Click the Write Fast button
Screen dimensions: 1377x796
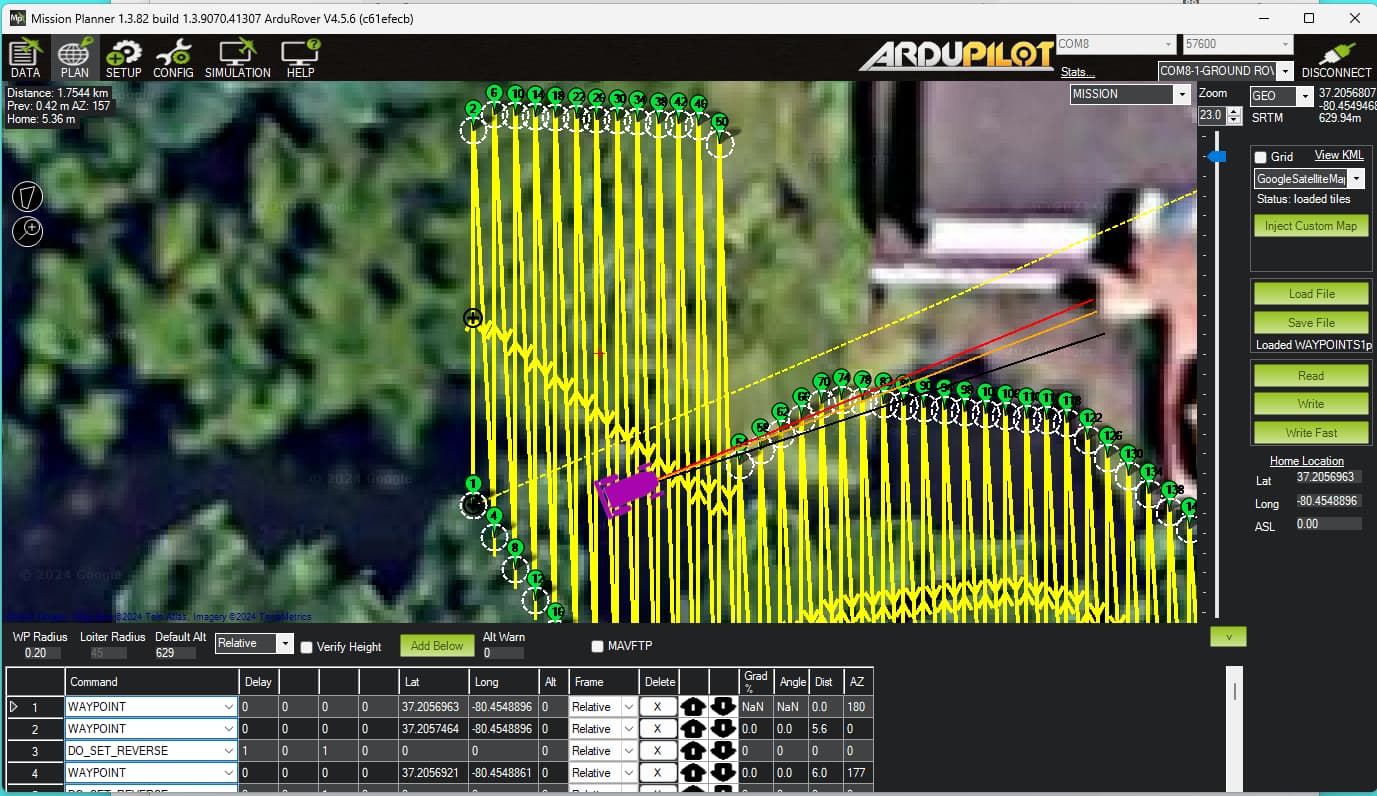coord(1311,433)
